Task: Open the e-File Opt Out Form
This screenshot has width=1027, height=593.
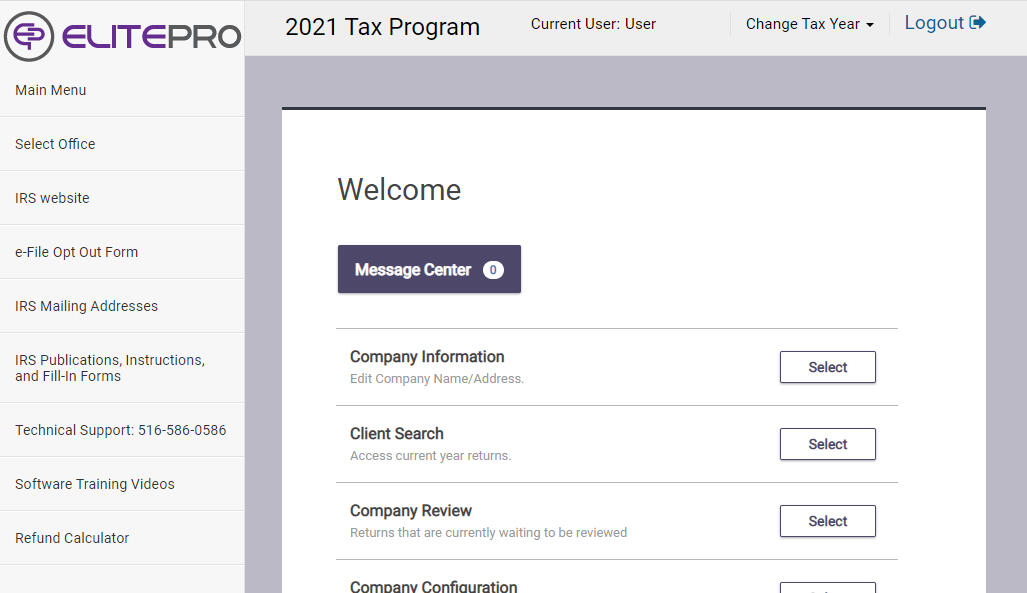Action: click(x=76, y=252)
